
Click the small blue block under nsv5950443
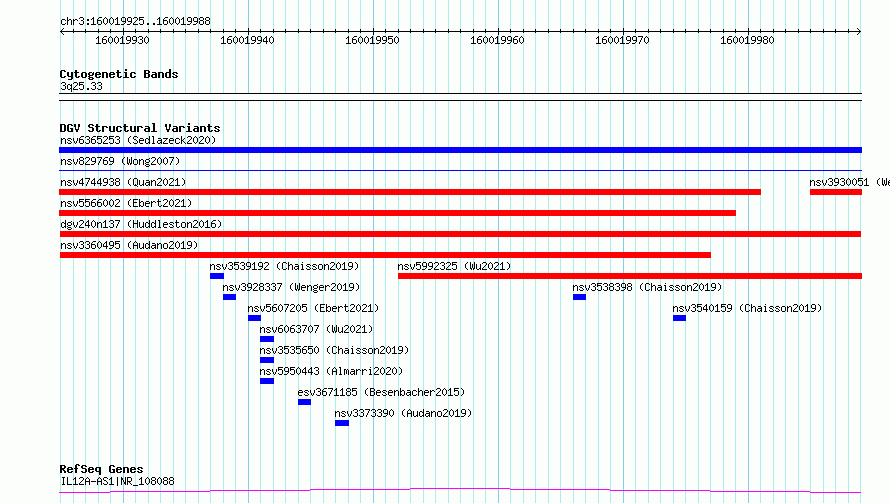[267, 381]
